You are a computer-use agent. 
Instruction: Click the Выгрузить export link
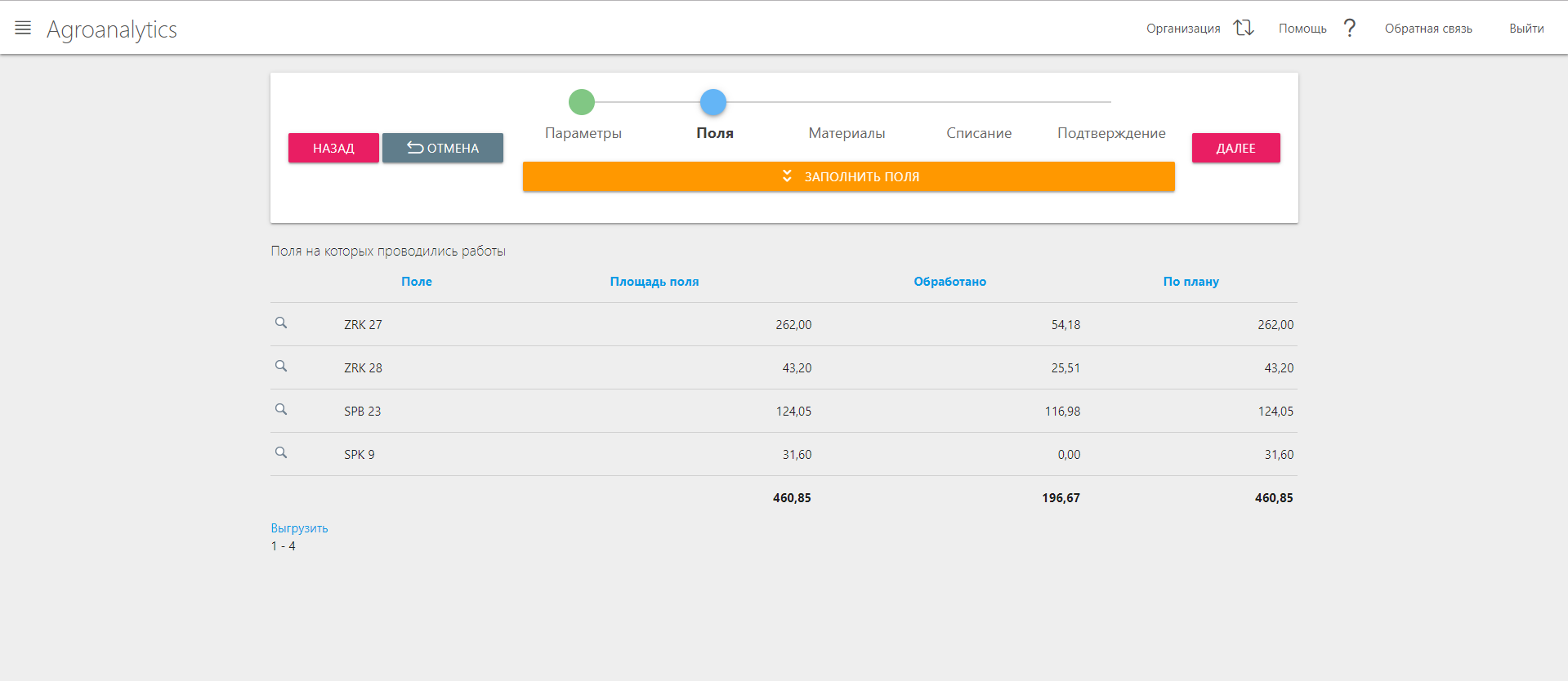coord(299,528)
